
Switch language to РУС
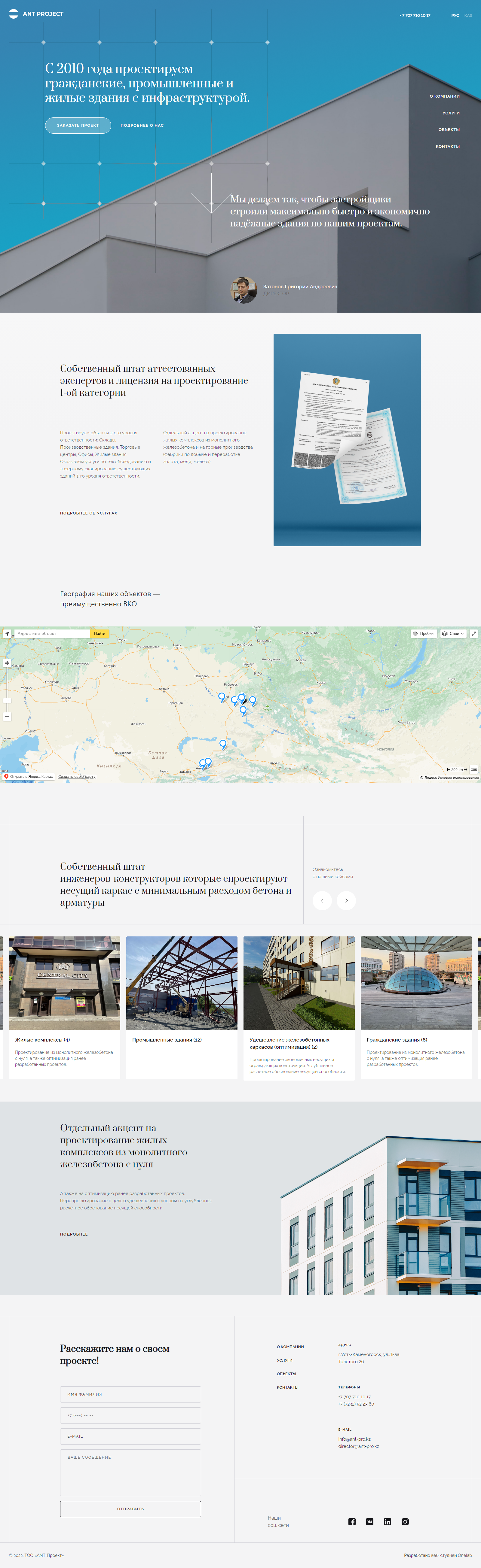click(455, 15)
